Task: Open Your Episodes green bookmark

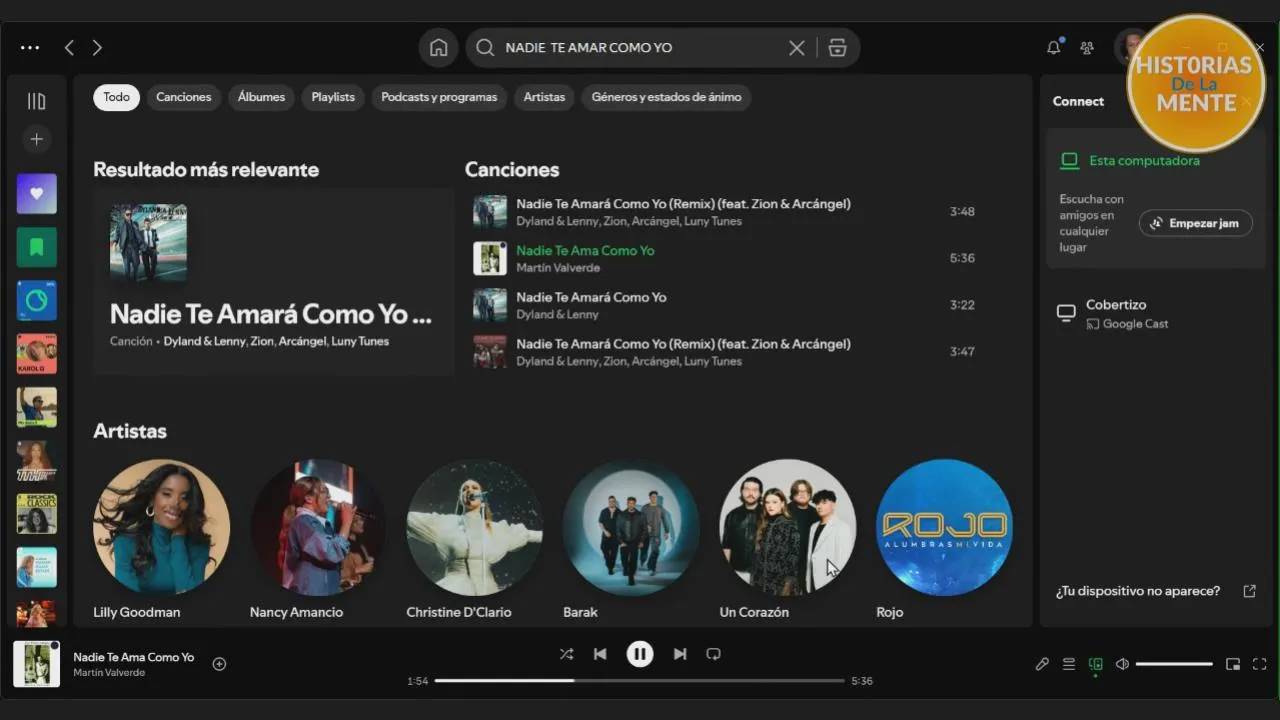Action: click(36, 247)
